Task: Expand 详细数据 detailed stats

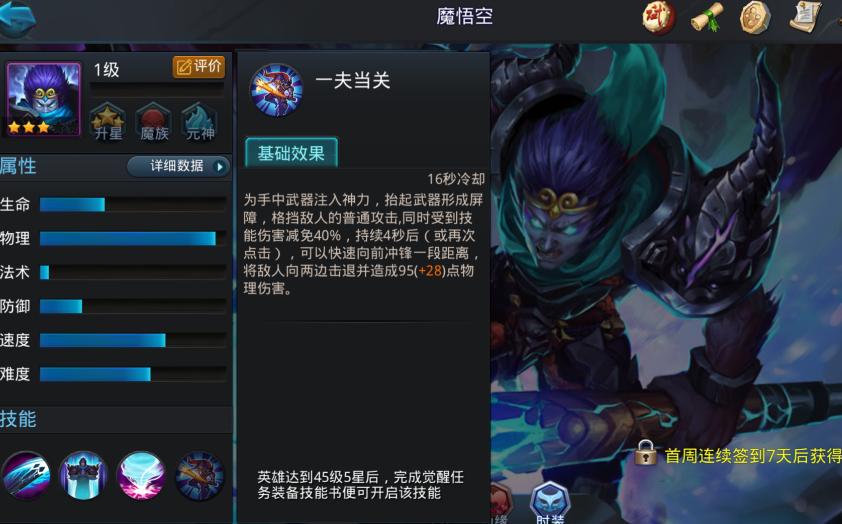Action: coord(179,166)
